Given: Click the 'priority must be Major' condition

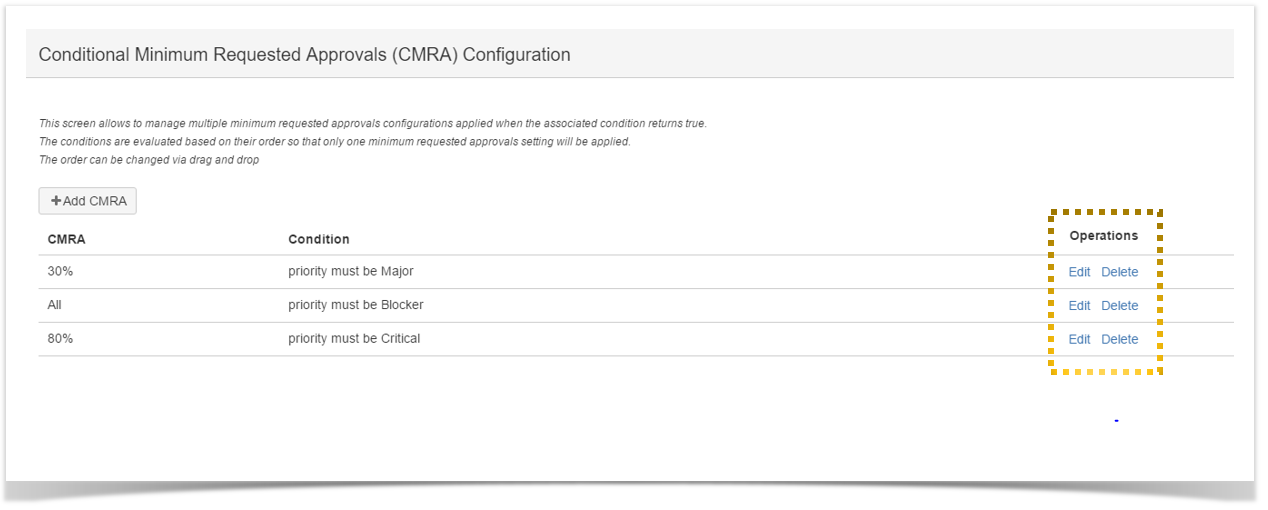Looking at the screenshot, I should tap(350, 271).
